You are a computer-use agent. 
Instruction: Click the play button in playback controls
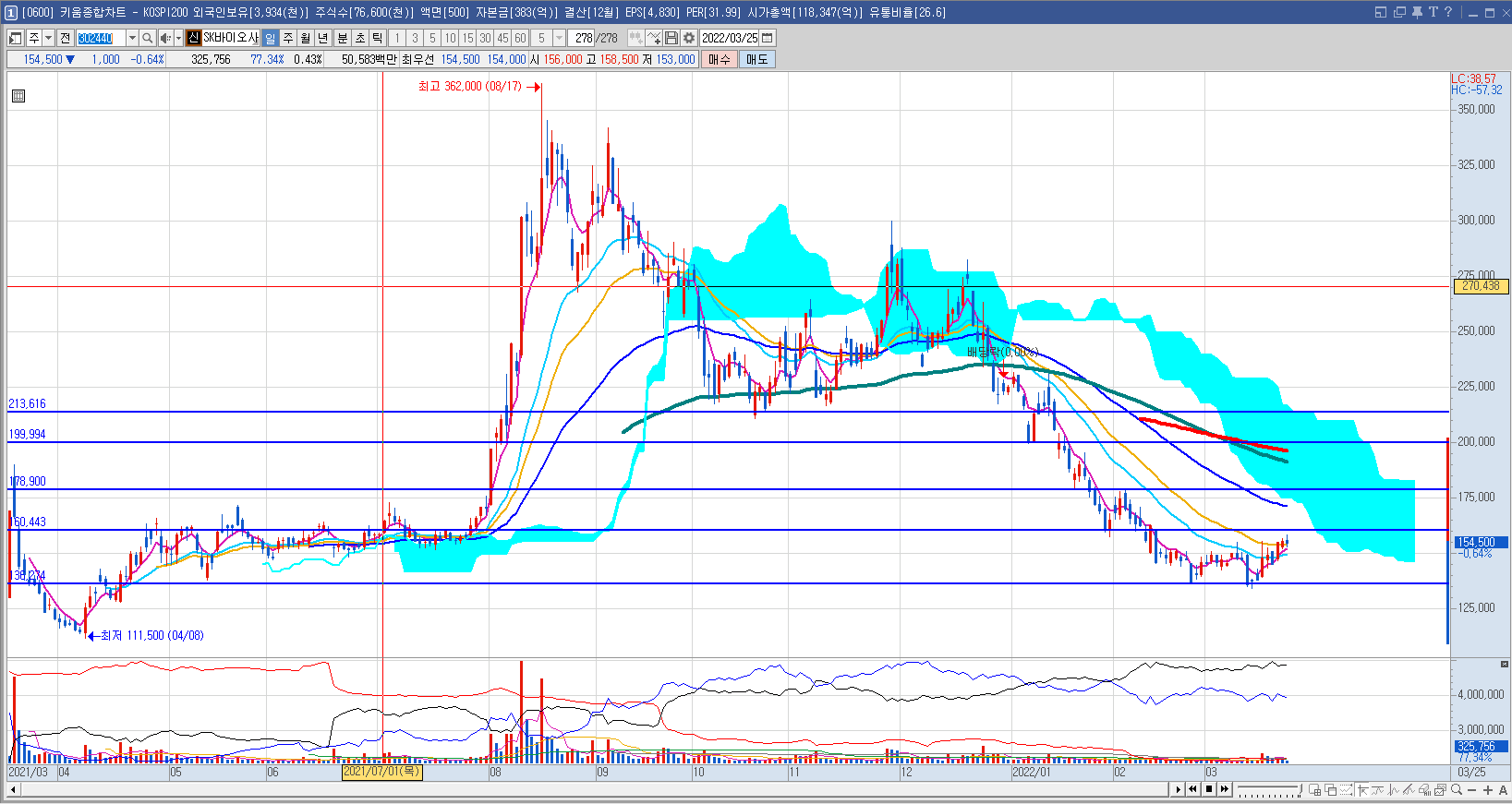[1179, 789]
